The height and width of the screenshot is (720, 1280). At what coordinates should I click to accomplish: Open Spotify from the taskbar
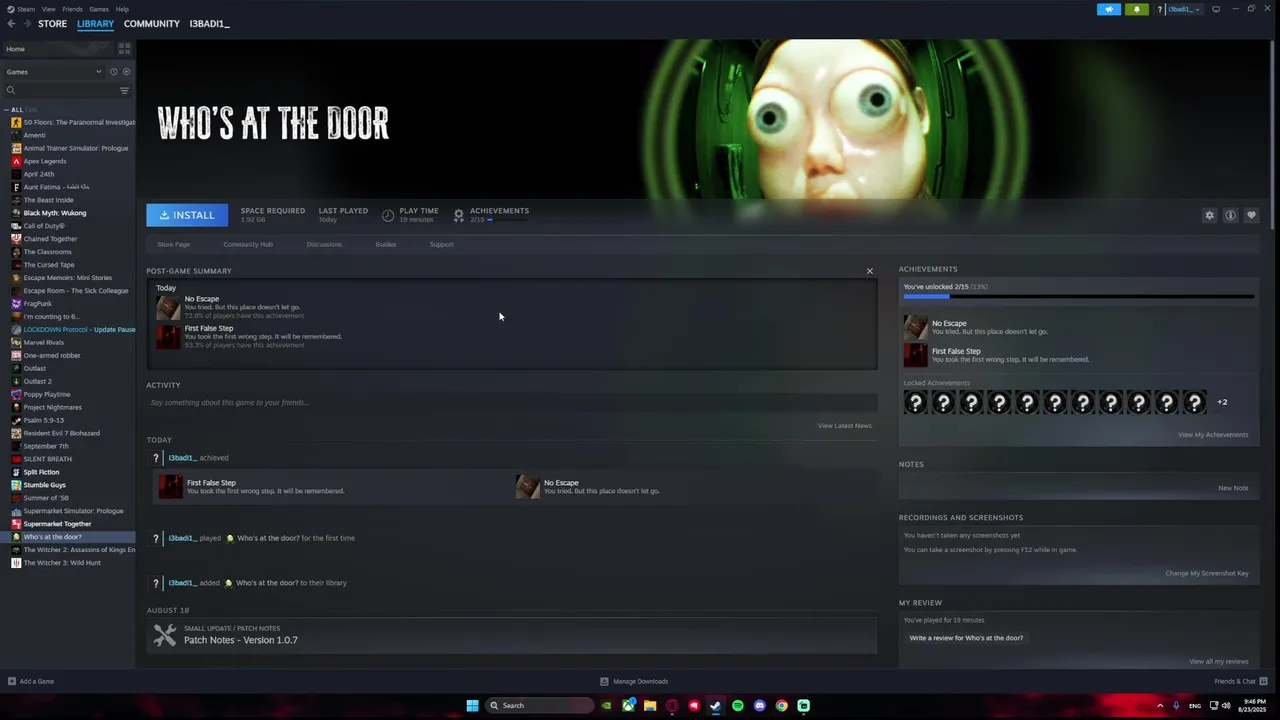[738, 705]
